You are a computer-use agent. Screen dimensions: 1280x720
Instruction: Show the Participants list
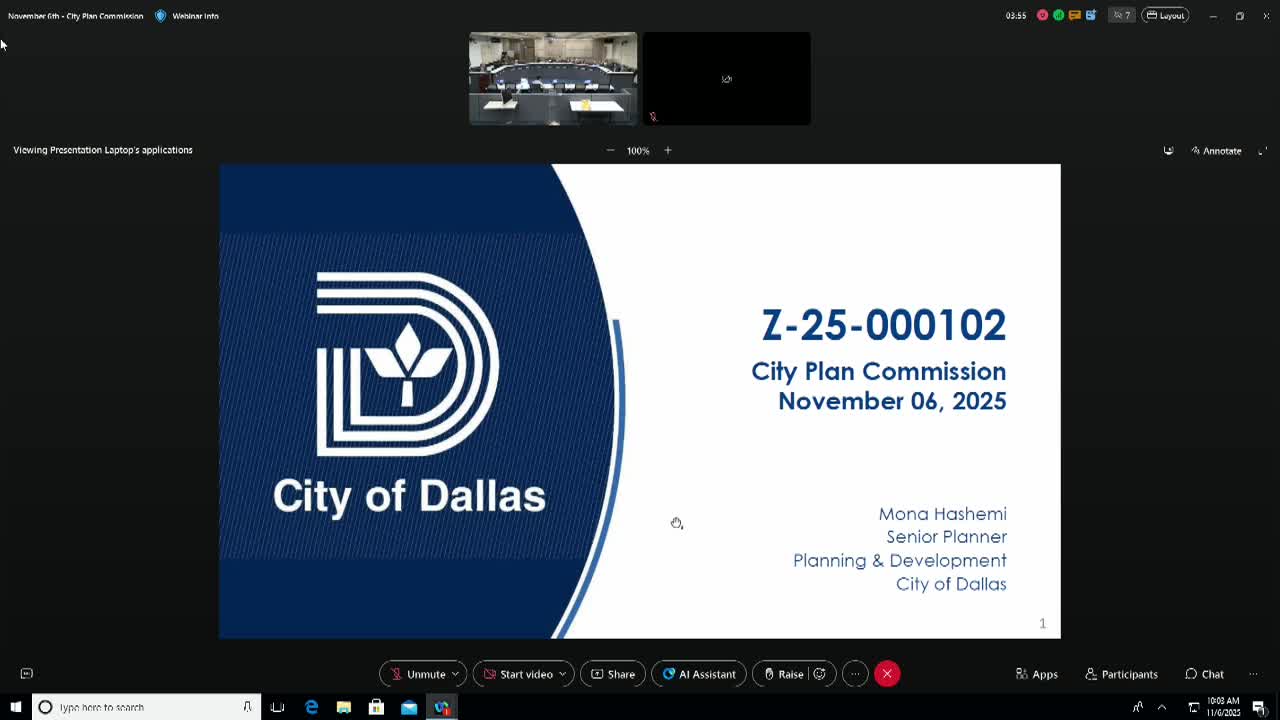[1121, 674]
